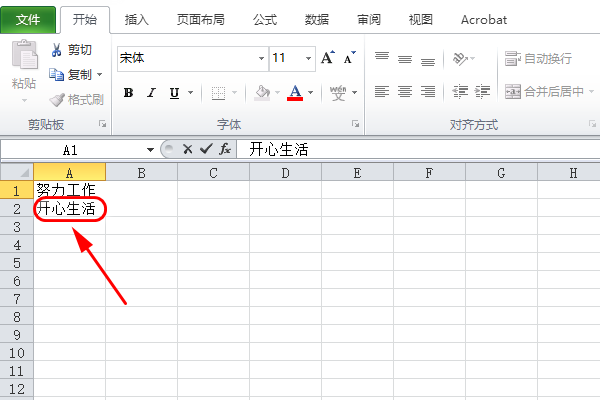Open font size dropdown arrow
This screenshot has width=600, height=400.
click(x=308, y=59)
